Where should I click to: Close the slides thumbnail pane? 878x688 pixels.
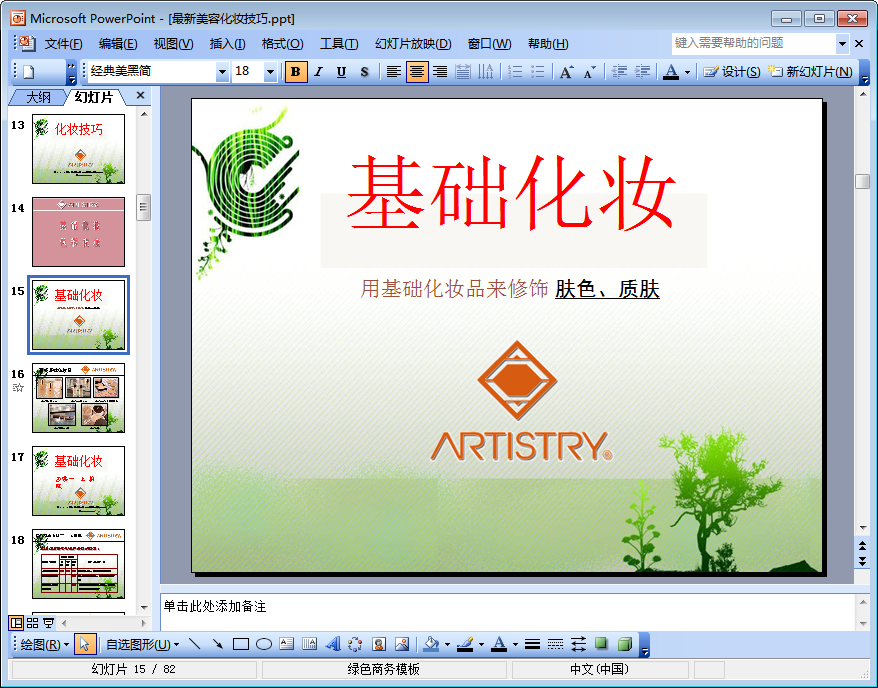pos(141,96)
